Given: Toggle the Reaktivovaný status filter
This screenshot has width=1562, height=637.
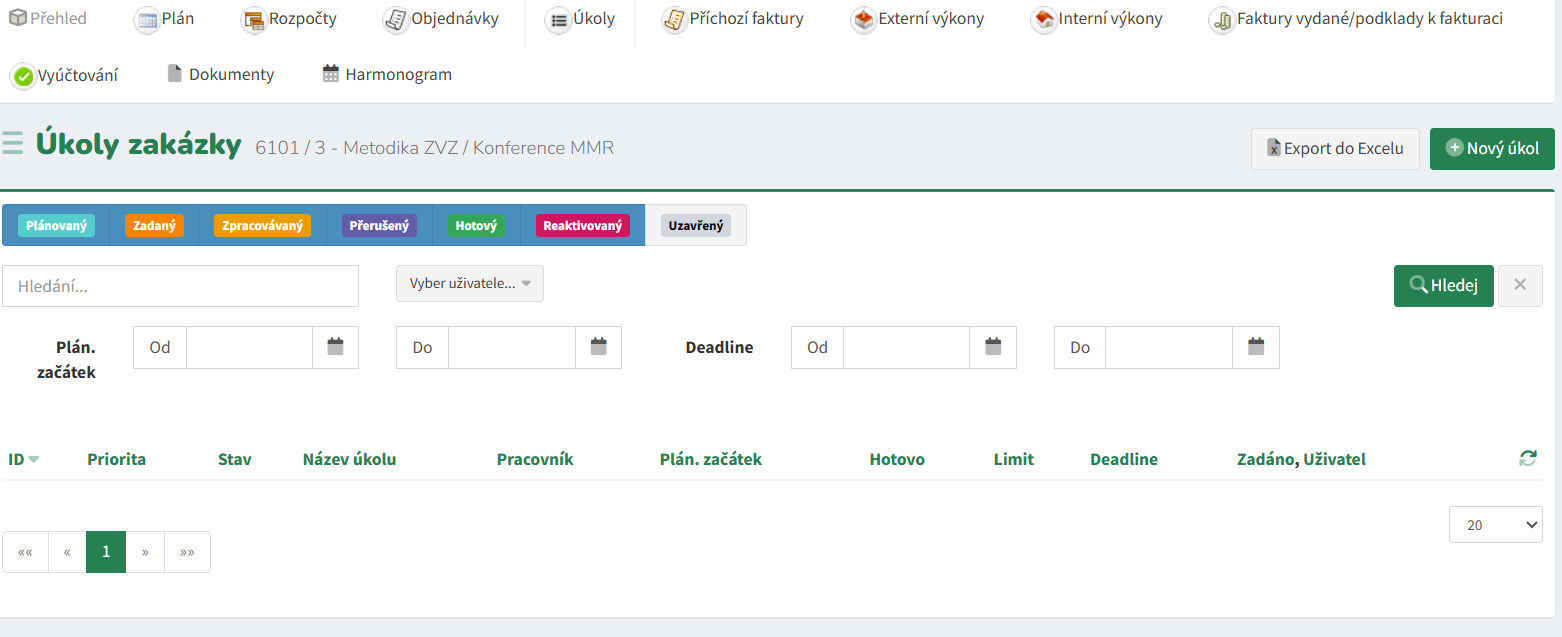Looking at the screenshot, I should tap(583, 226).
